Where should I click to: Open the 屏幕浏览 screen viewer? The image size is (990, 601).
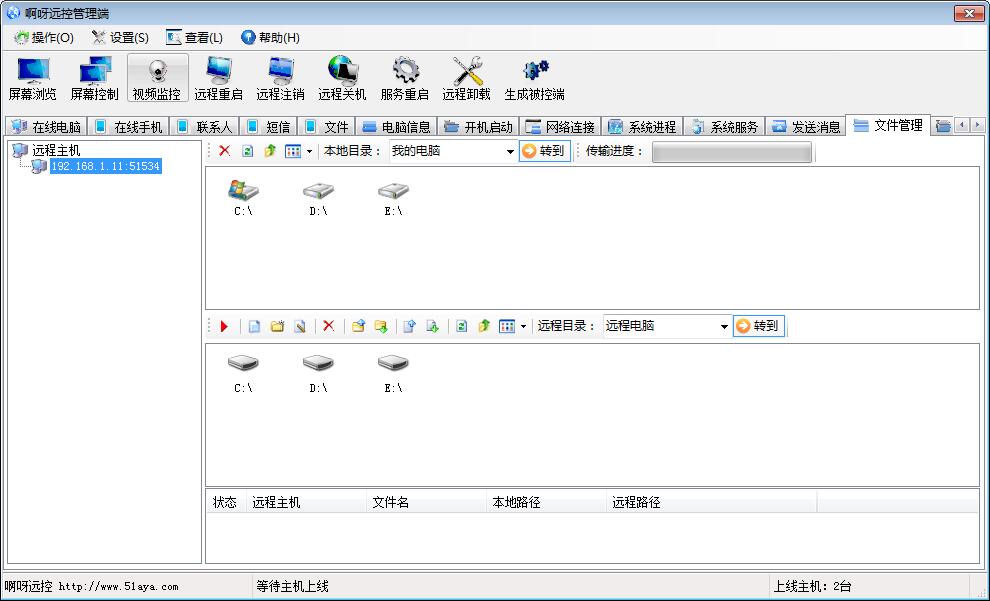(x=32, y=78)
